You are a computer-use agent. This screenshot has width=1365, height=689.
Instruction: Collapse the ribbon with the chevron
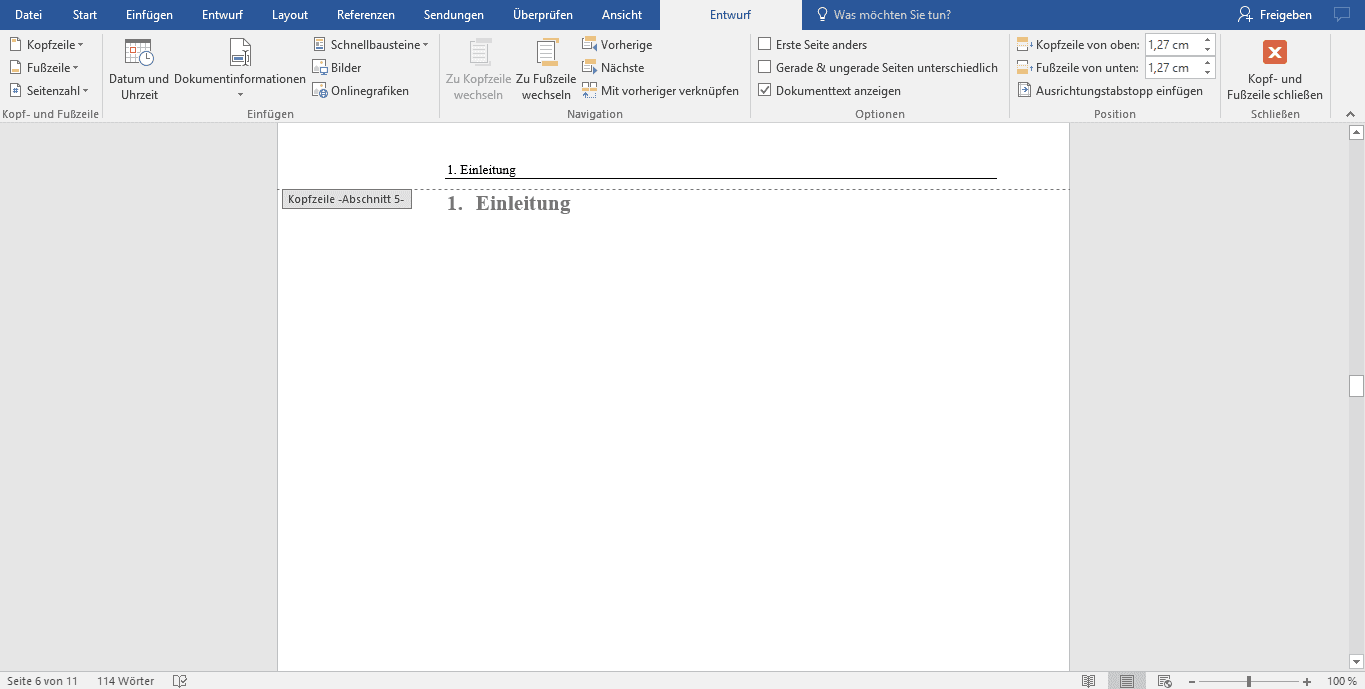click(1351, 114)
